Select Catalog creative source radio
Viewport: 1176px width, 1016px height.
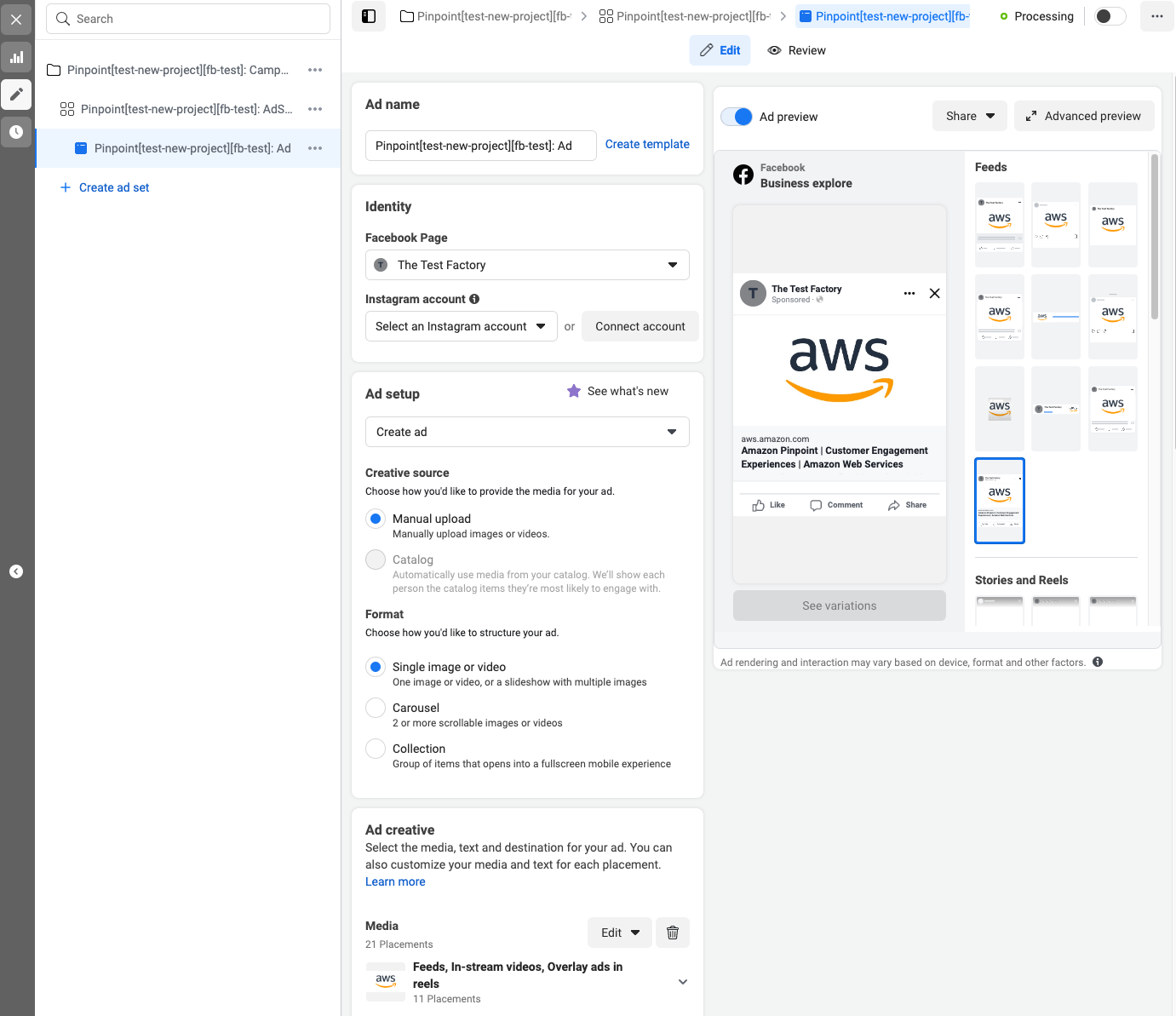(376, 560)
